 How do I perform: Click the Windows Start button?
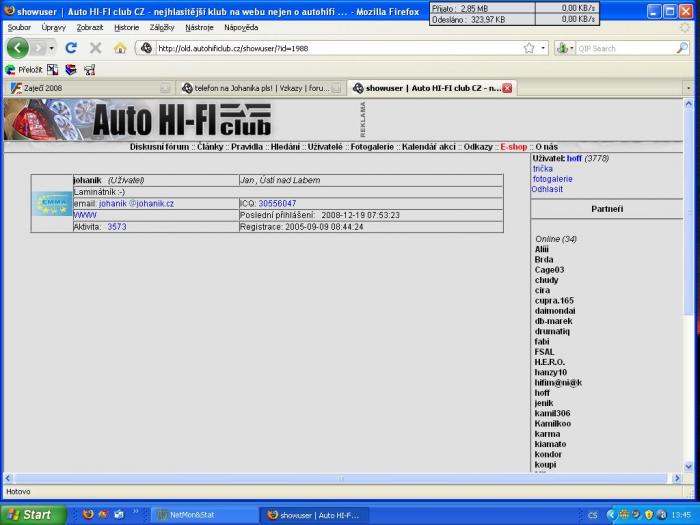click(33, 515)
